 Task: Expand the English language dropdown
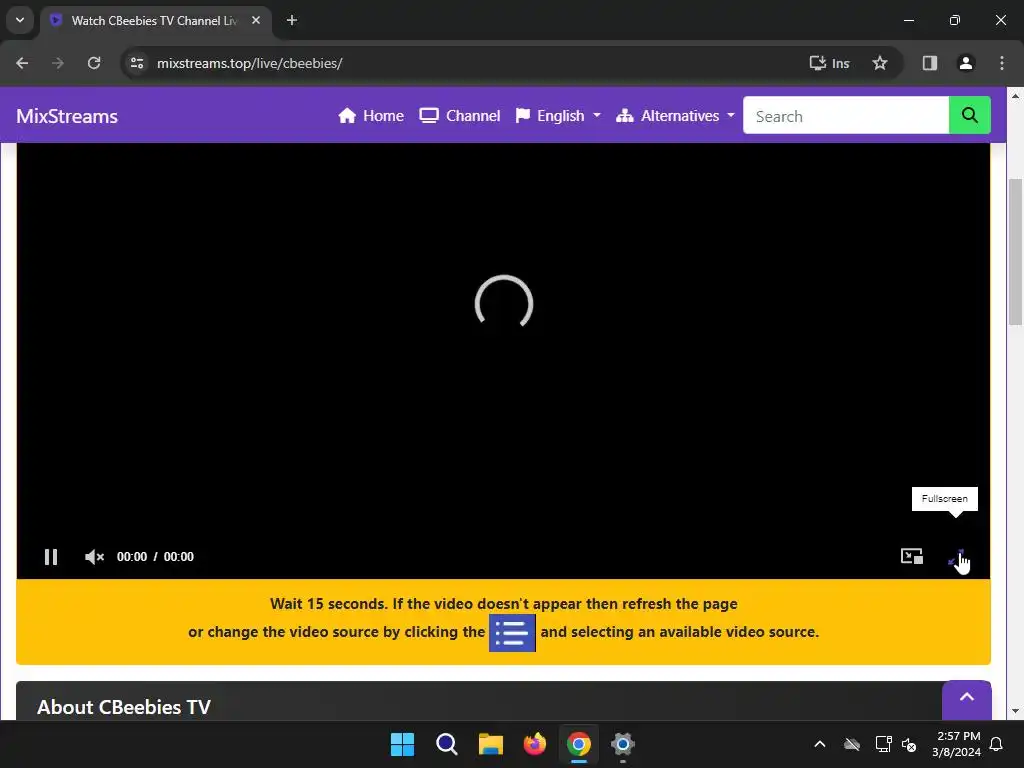(x=558, y=116)
